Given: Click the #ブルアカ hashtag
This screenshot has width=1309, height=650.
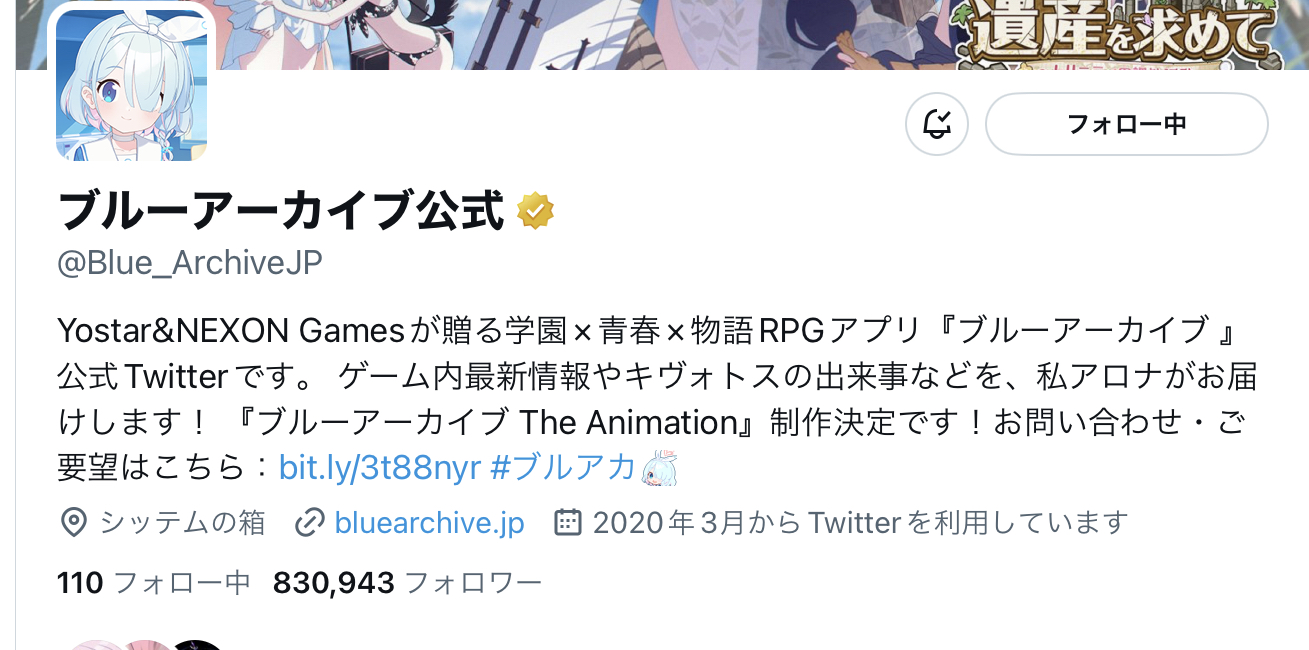Looking at the screenshot, I should [x=564, y=467].
